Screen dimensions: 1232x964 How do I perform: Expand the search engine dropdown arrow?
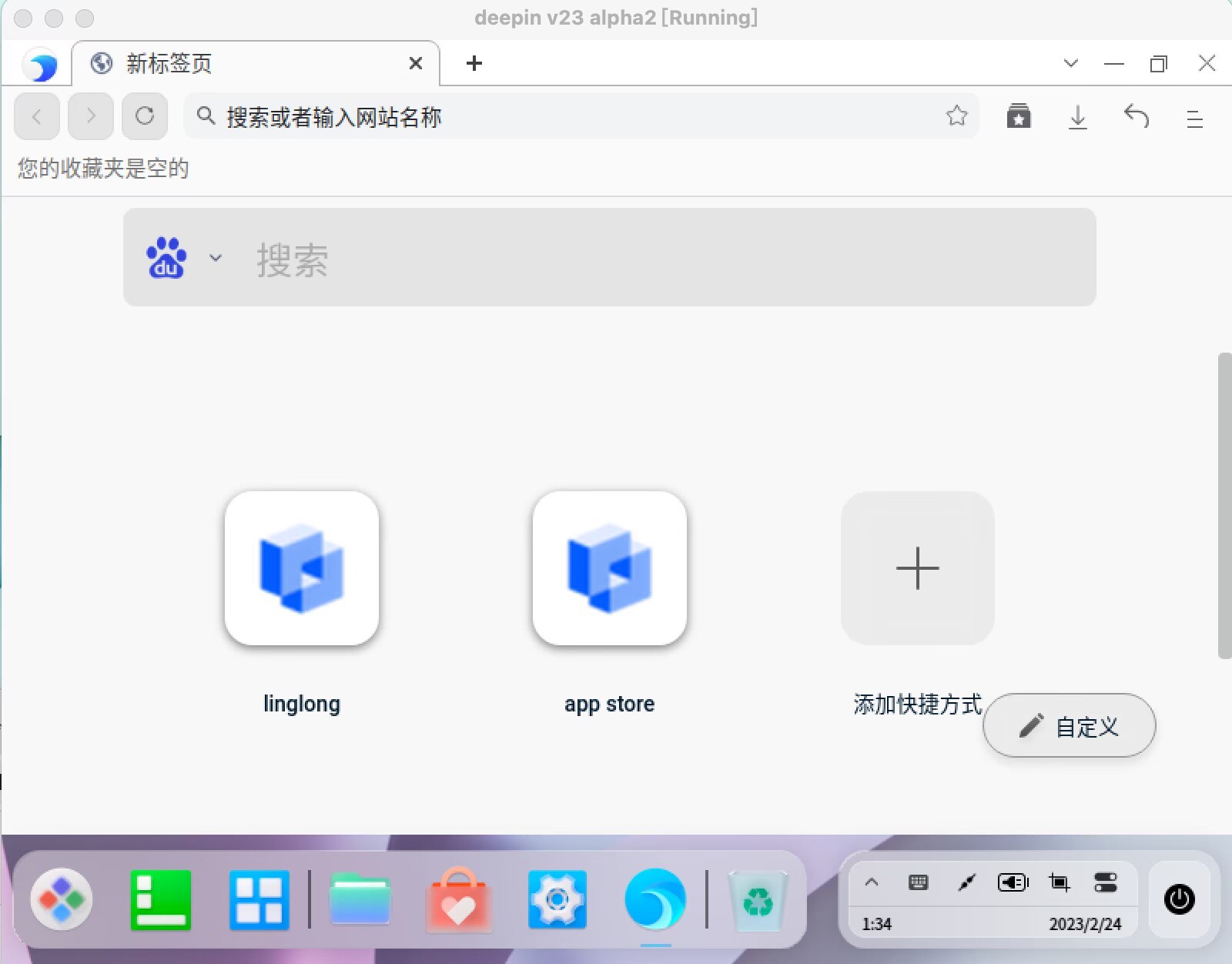coord(216,258)
